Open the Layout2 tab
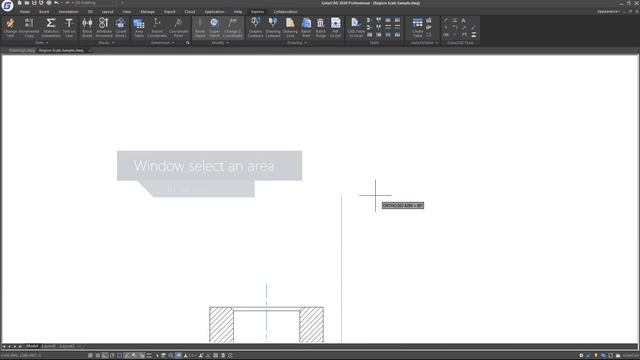Viewport: 640px width, 360px height. (x=67, y=346)
